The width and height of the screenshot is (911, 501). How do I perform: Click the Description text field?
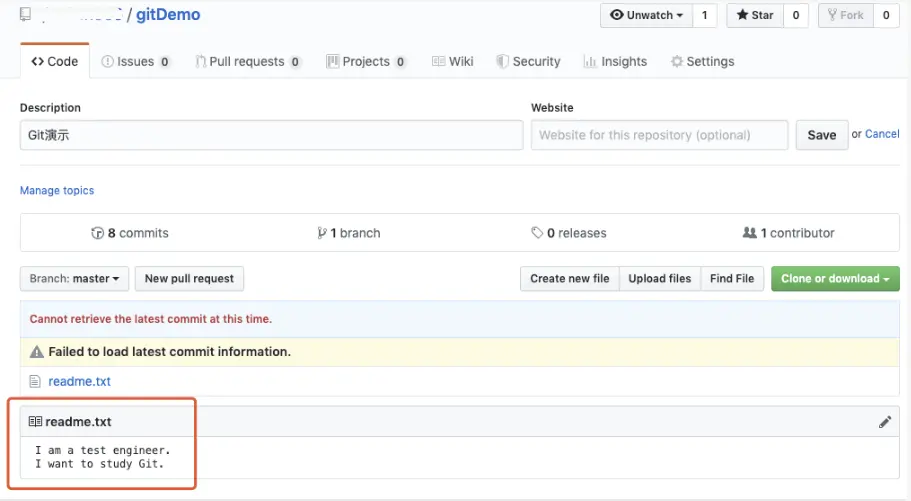click(271, 135)
